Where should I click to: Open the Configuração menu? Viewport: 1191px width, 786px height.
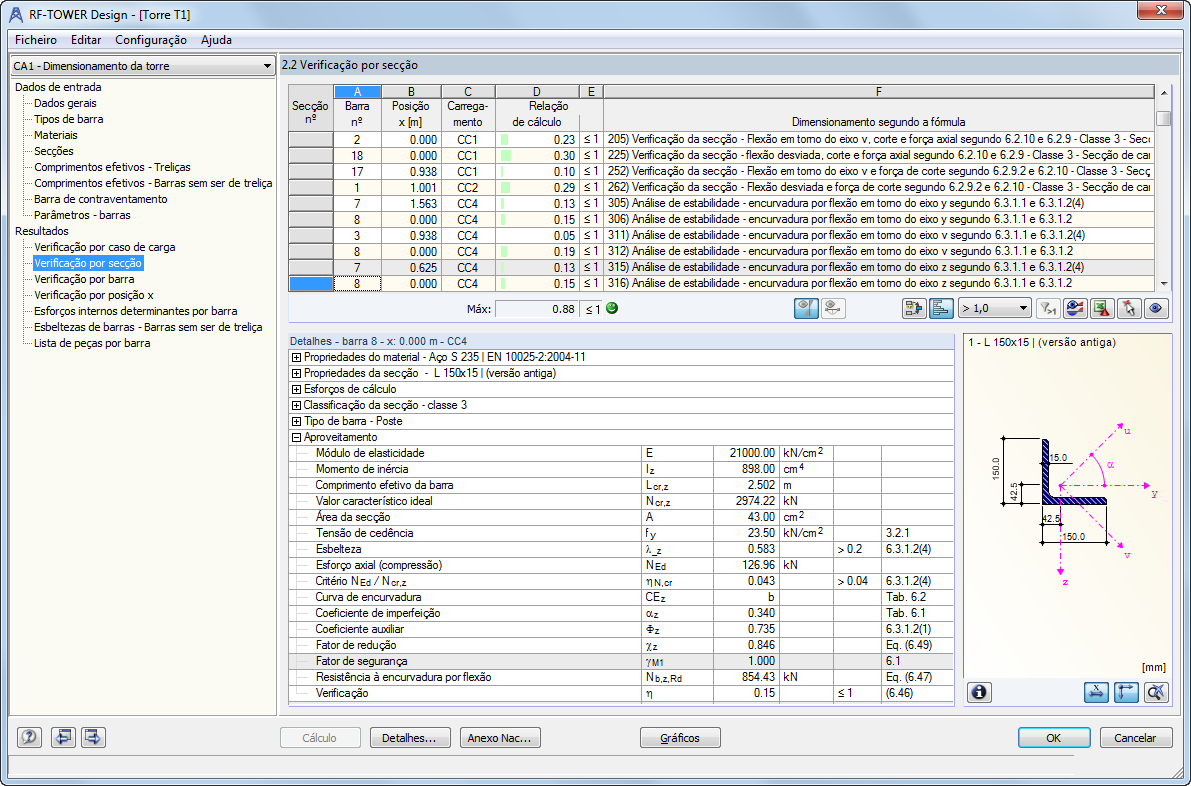(150, 39)
